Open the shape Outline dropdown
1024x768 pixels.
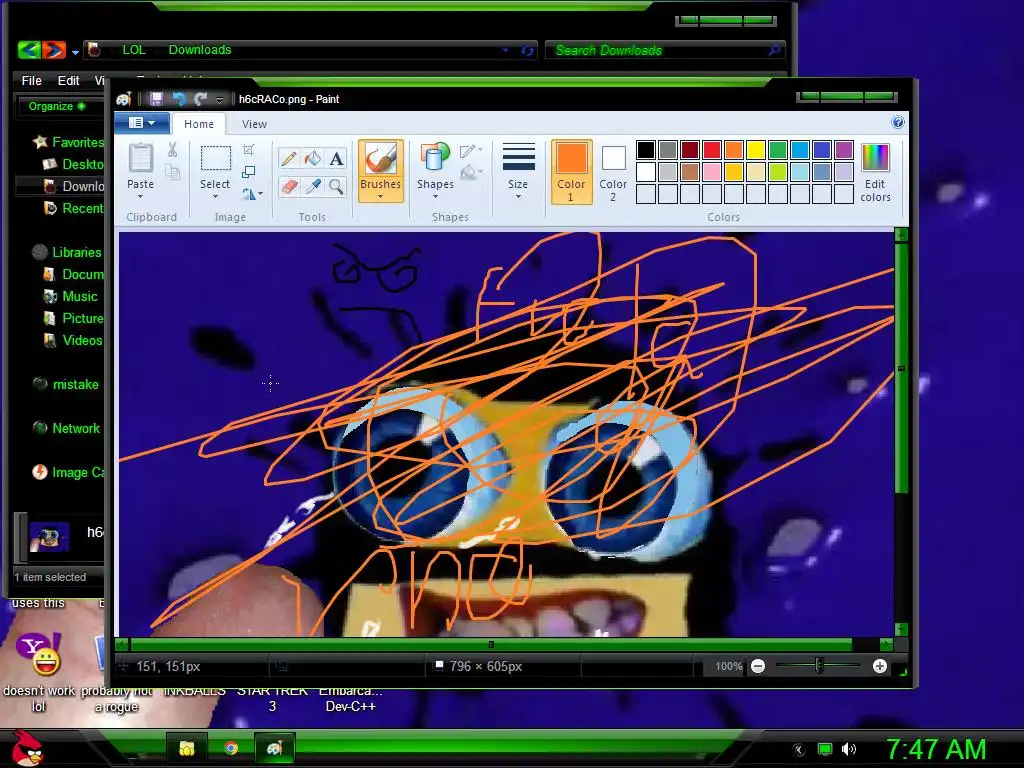(x=471, y=152)
